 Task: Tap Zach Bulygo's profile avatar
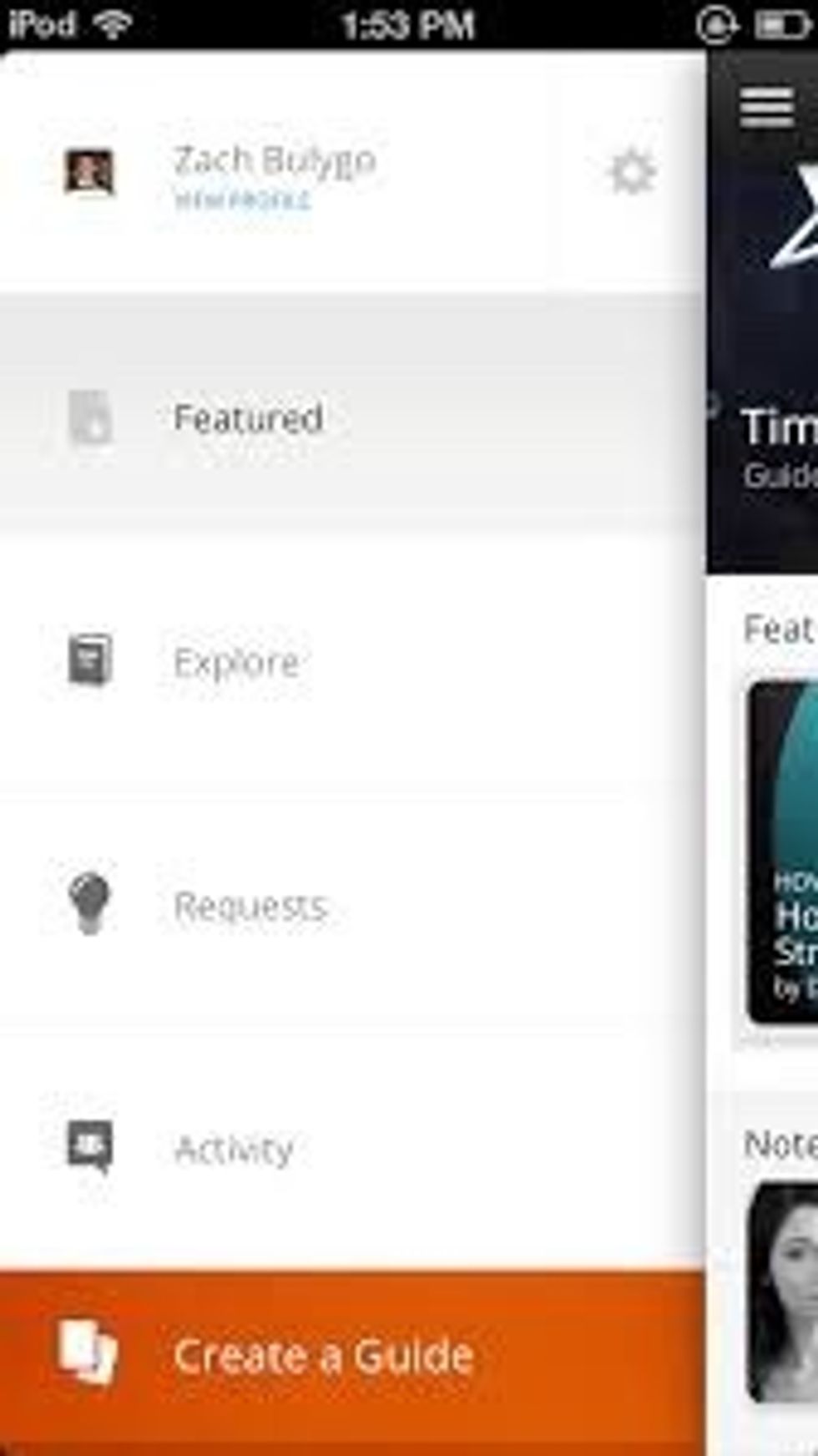point(89,172)
